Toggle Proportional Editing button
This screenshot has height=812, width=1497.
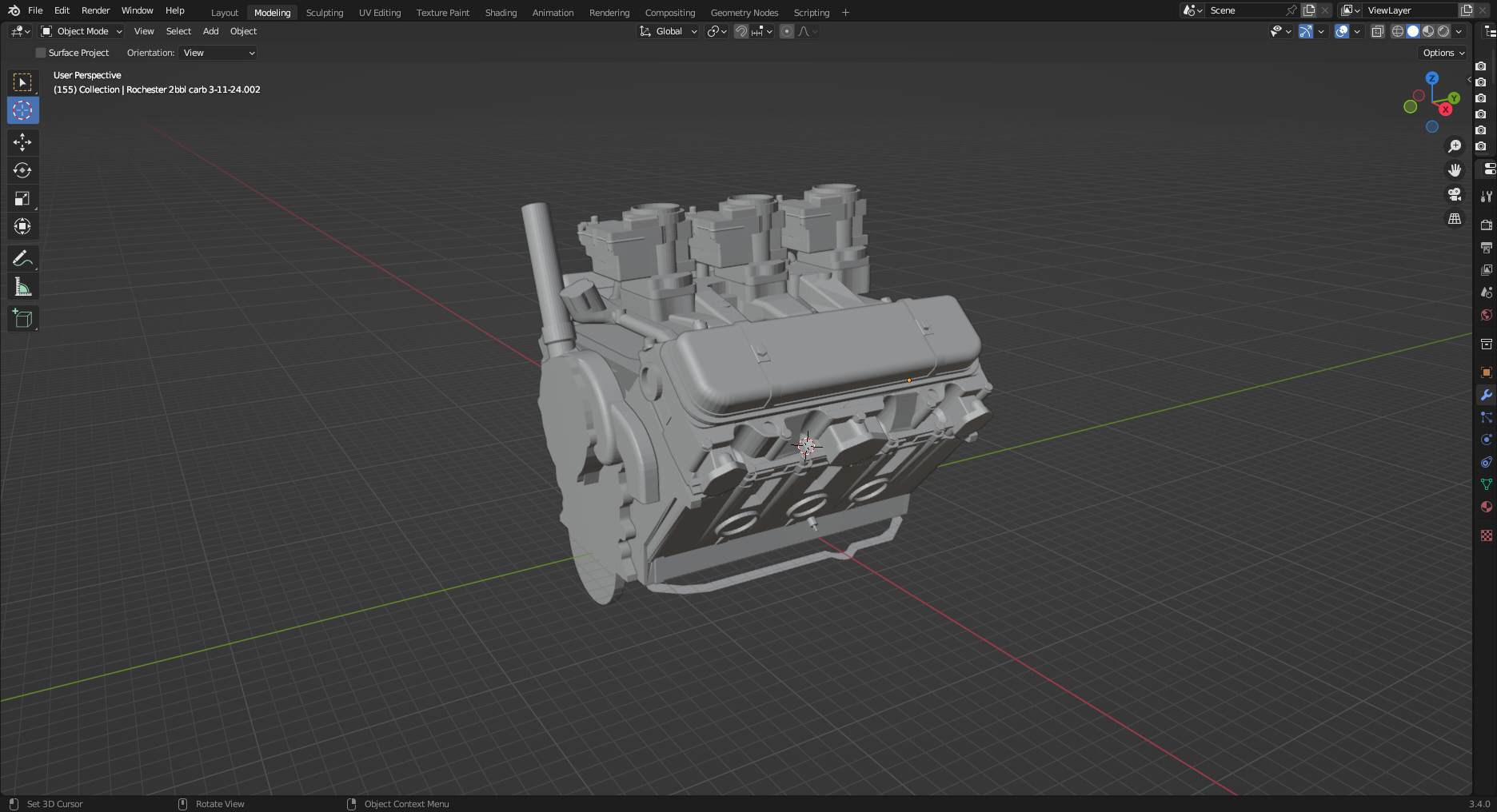pyautogui.click(x=787, y=31)
